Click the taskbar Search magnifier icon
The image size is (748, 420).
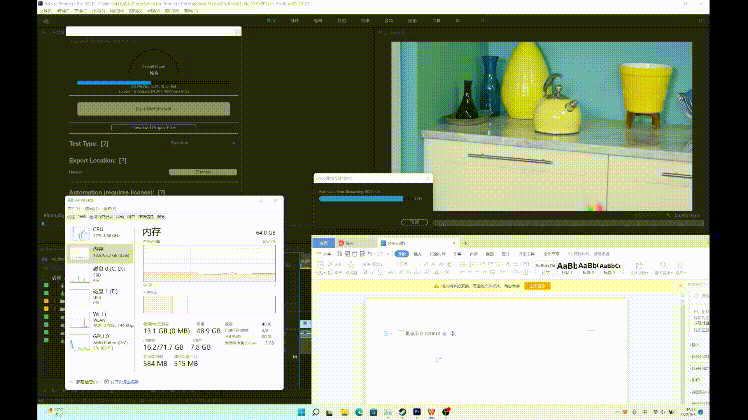[315, 411]
